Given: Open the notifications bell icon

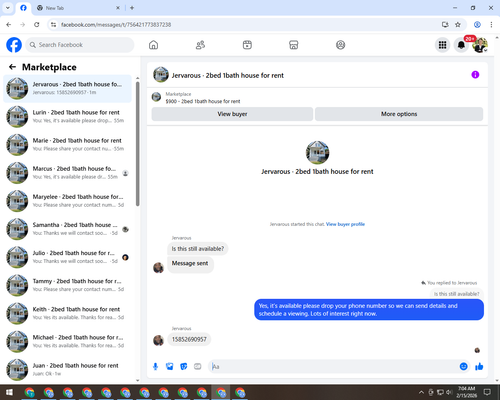Looking at the screenshot, I should tap(461, 45).
